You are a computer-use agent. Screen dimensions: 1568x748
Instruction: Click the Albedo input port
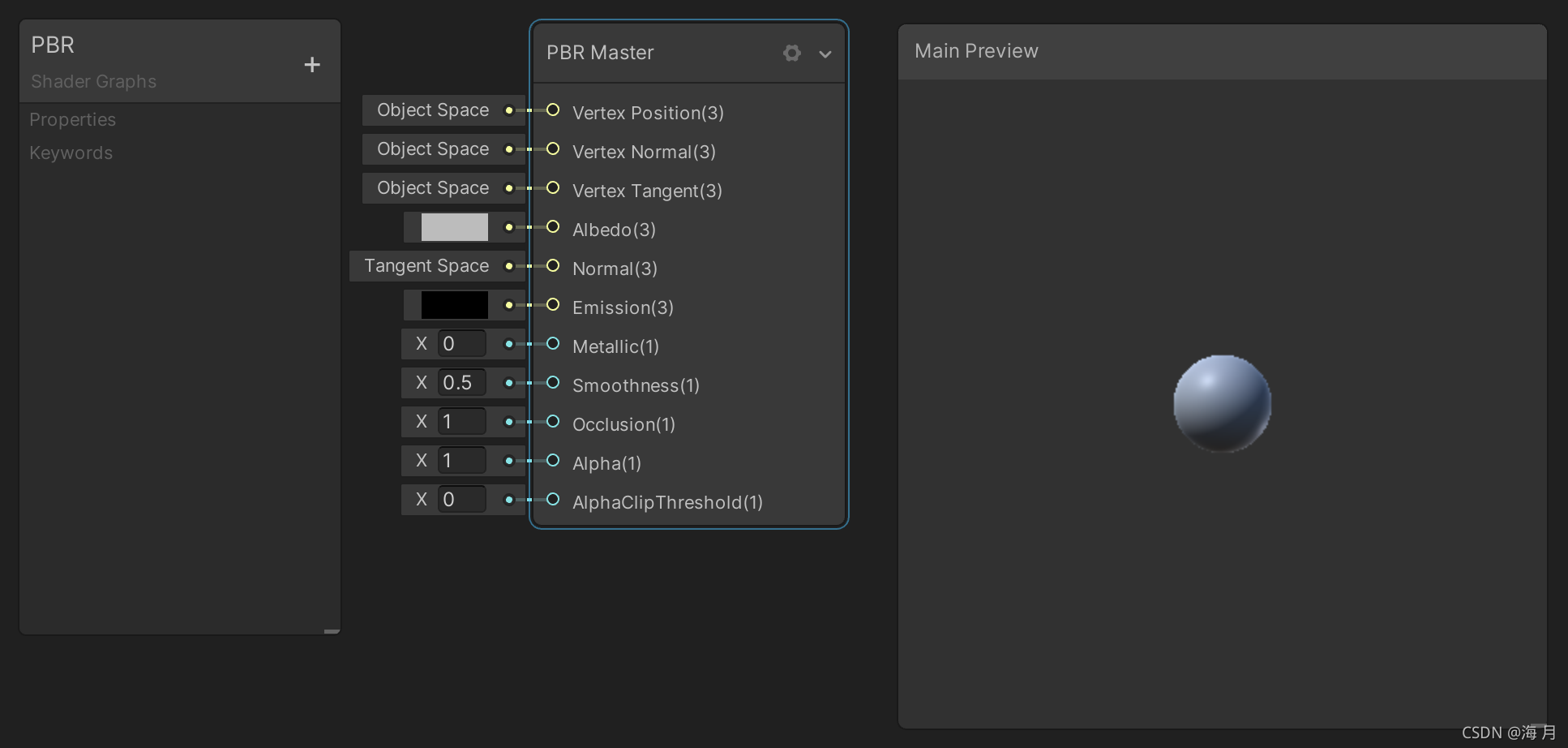553,226
